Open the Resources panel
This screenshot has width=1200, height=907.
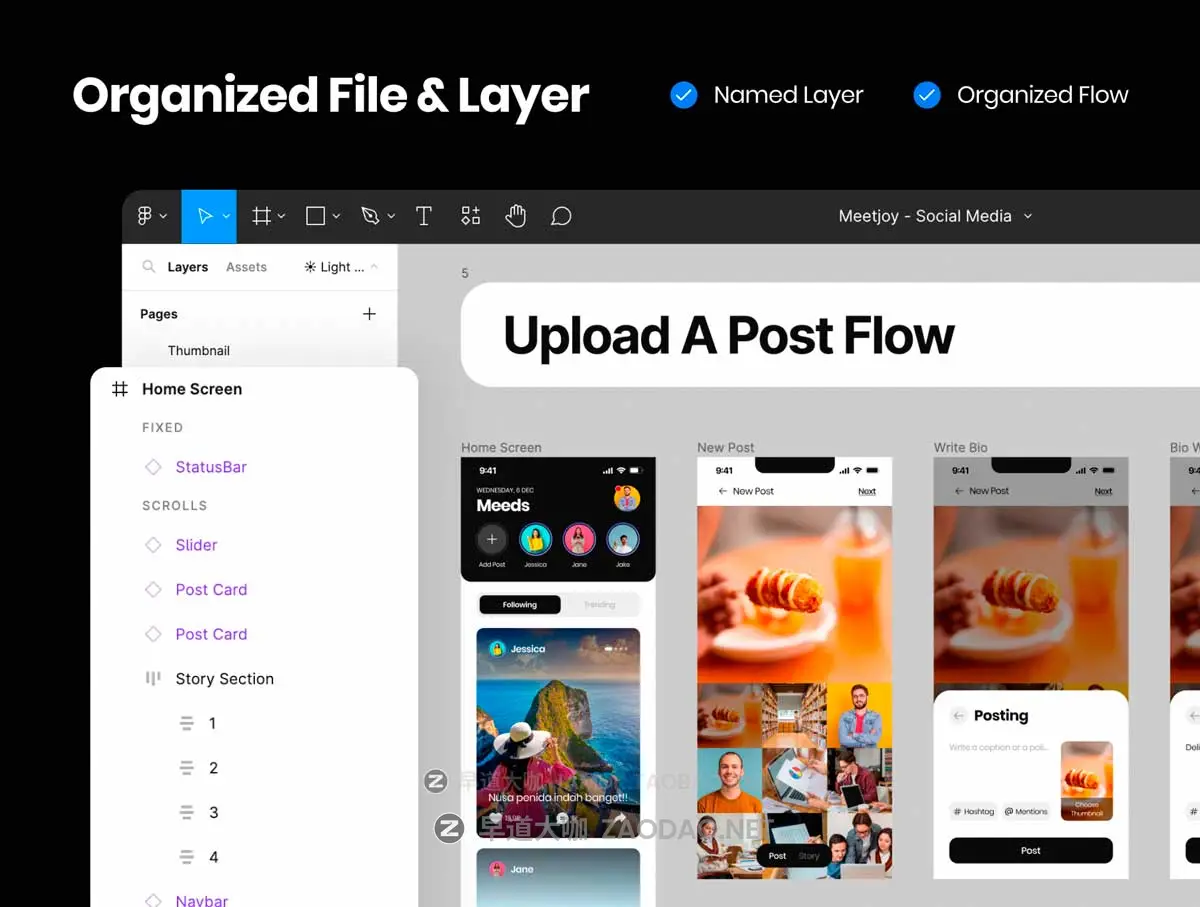point(470,215)
